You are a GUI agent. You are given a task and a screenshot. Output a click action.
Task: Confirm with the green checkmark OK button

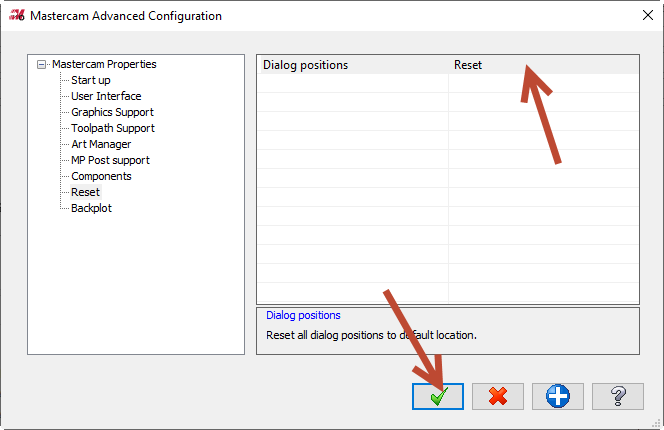438,397
